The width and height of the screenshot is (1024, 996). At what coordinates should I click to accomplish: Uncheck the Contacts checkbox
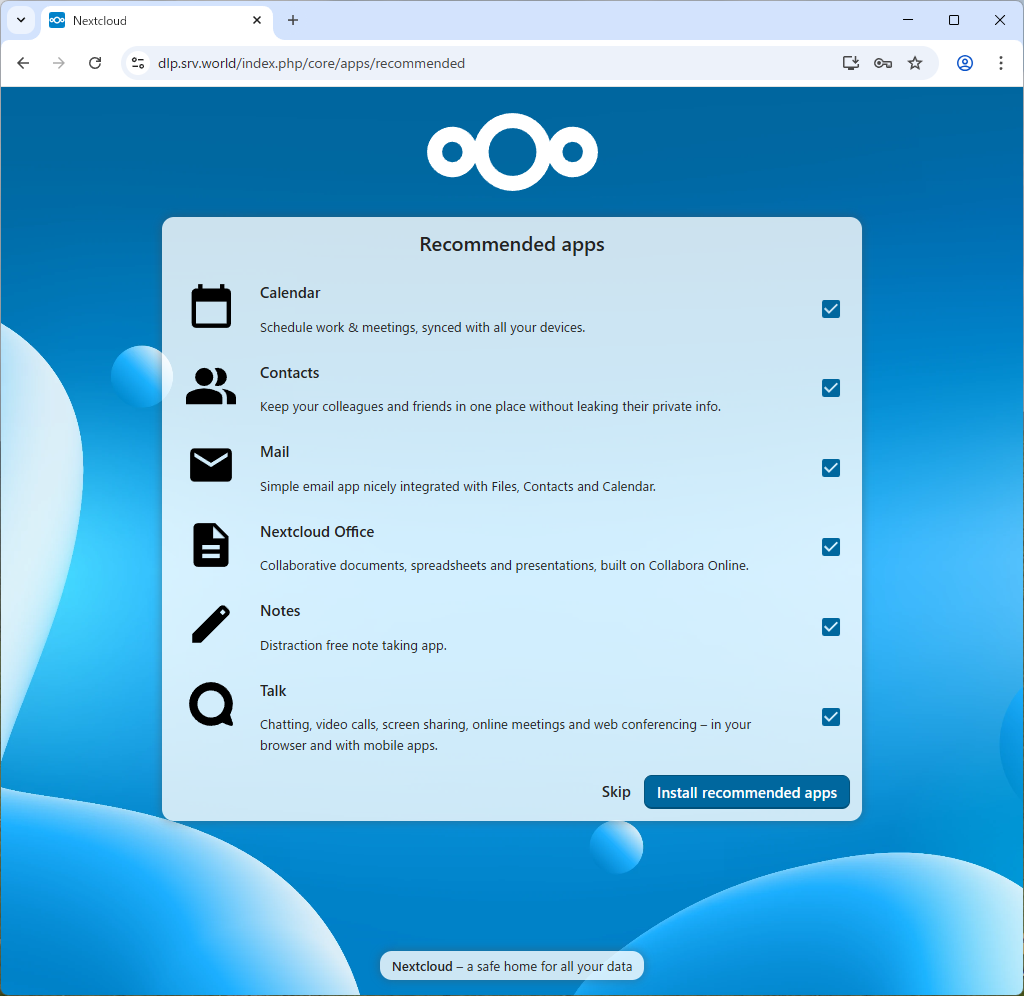(831, 388)
